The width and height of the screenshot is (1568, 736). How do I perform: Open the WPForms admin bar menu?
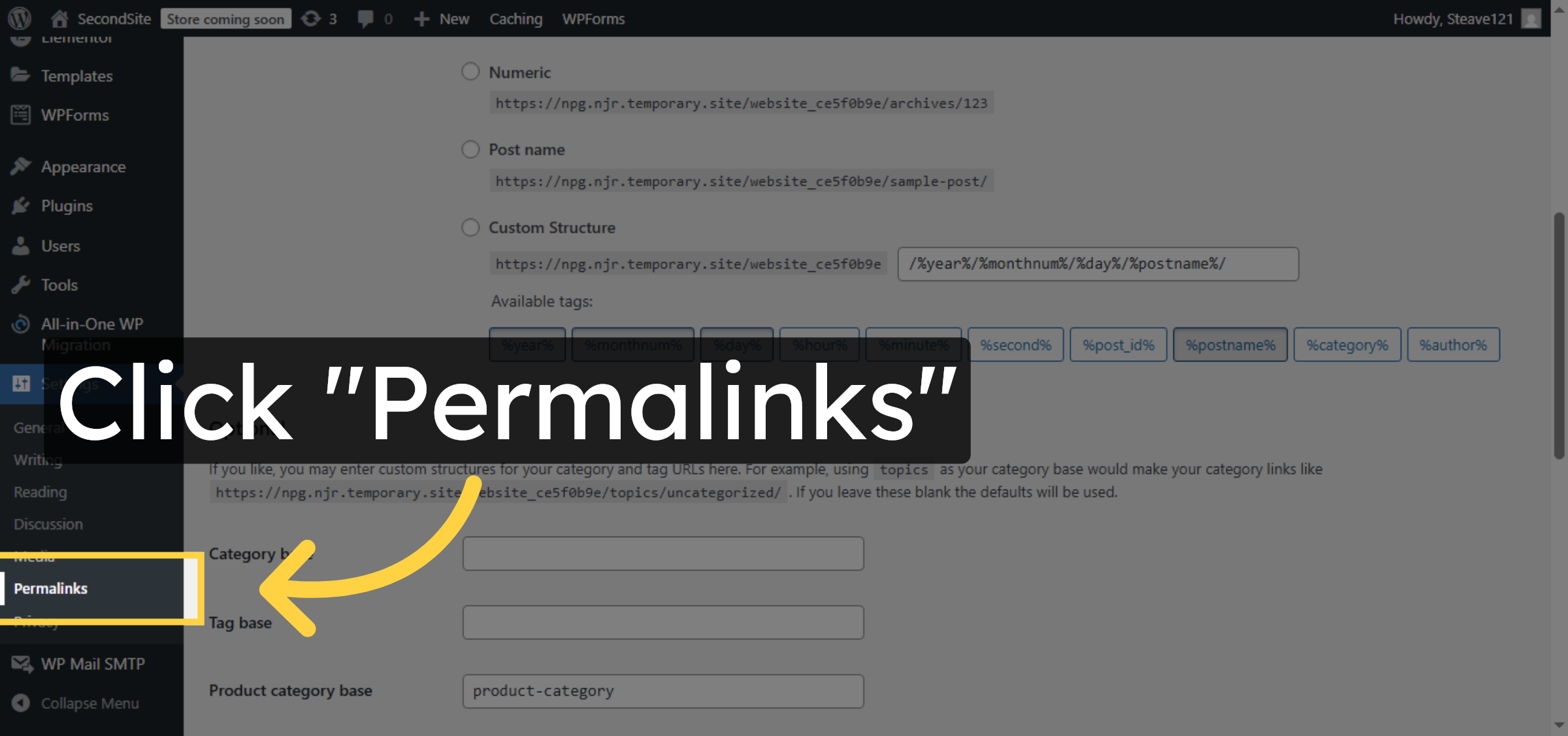pyautogui.click(x=593, y=18)
